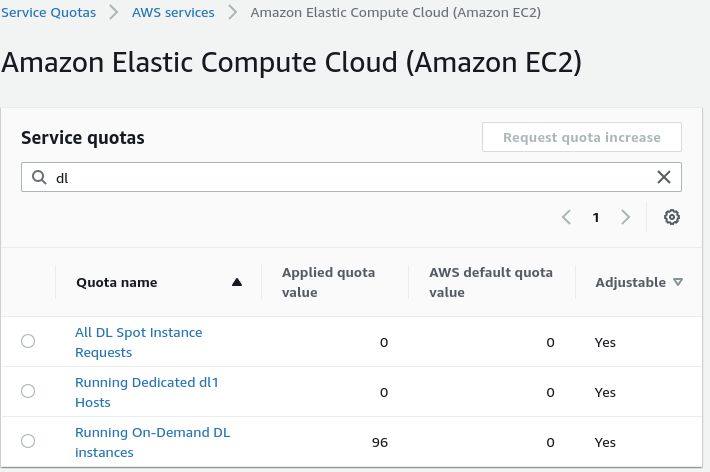The image size is (710, 472).
Task: Clear the search field with X icon
Action: 664,177
